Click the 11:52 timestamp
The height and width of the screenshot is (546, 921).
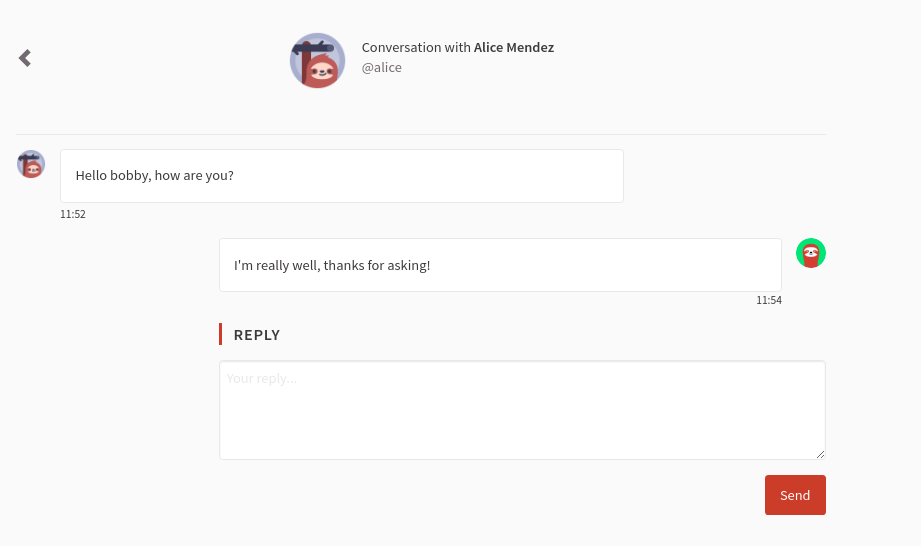coord(73,214)
